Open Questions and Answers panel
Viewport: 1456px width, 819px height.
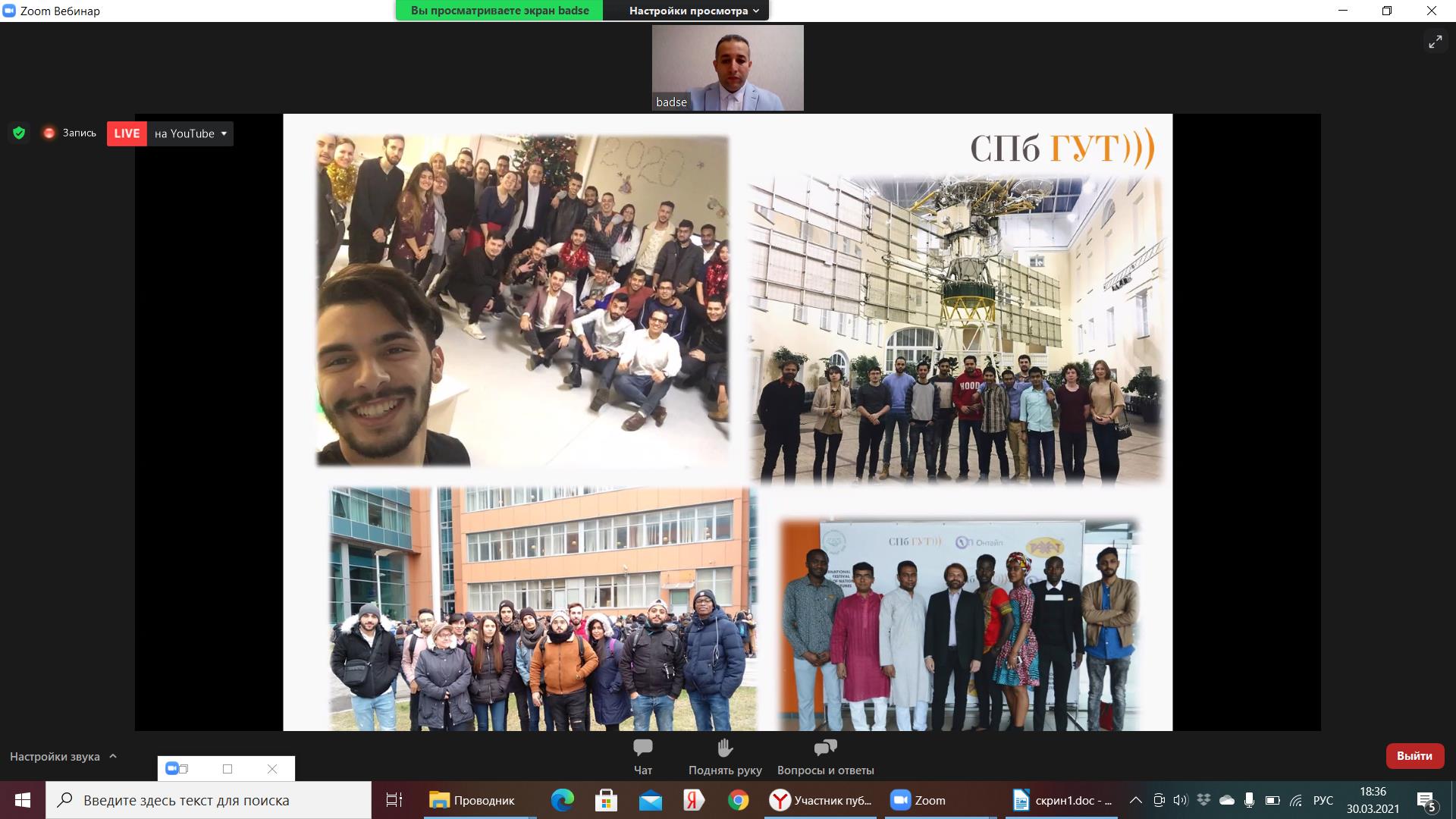click(825, 748)
